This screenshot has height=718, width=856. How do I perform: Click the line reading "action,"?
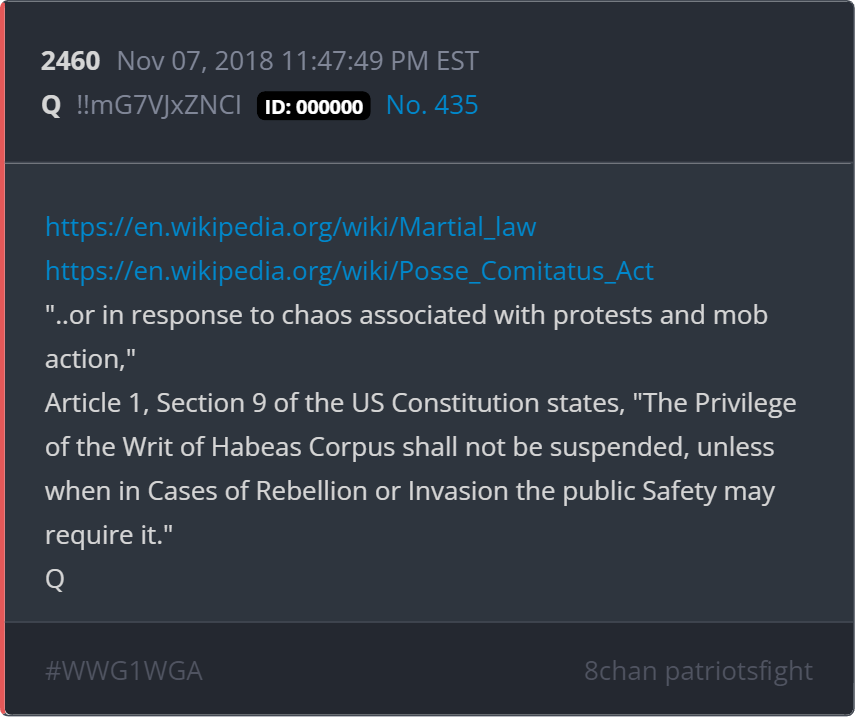click(90, 359)
